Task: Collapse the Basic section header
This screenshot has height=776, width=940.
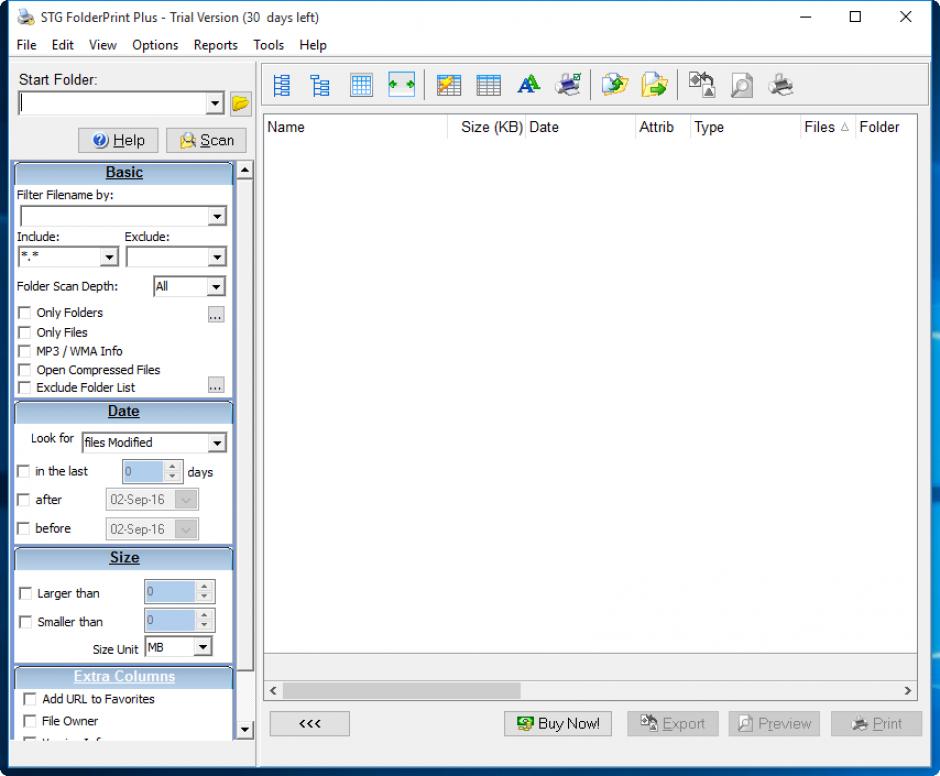Action: pyautogui.click(x=123, y=173)
